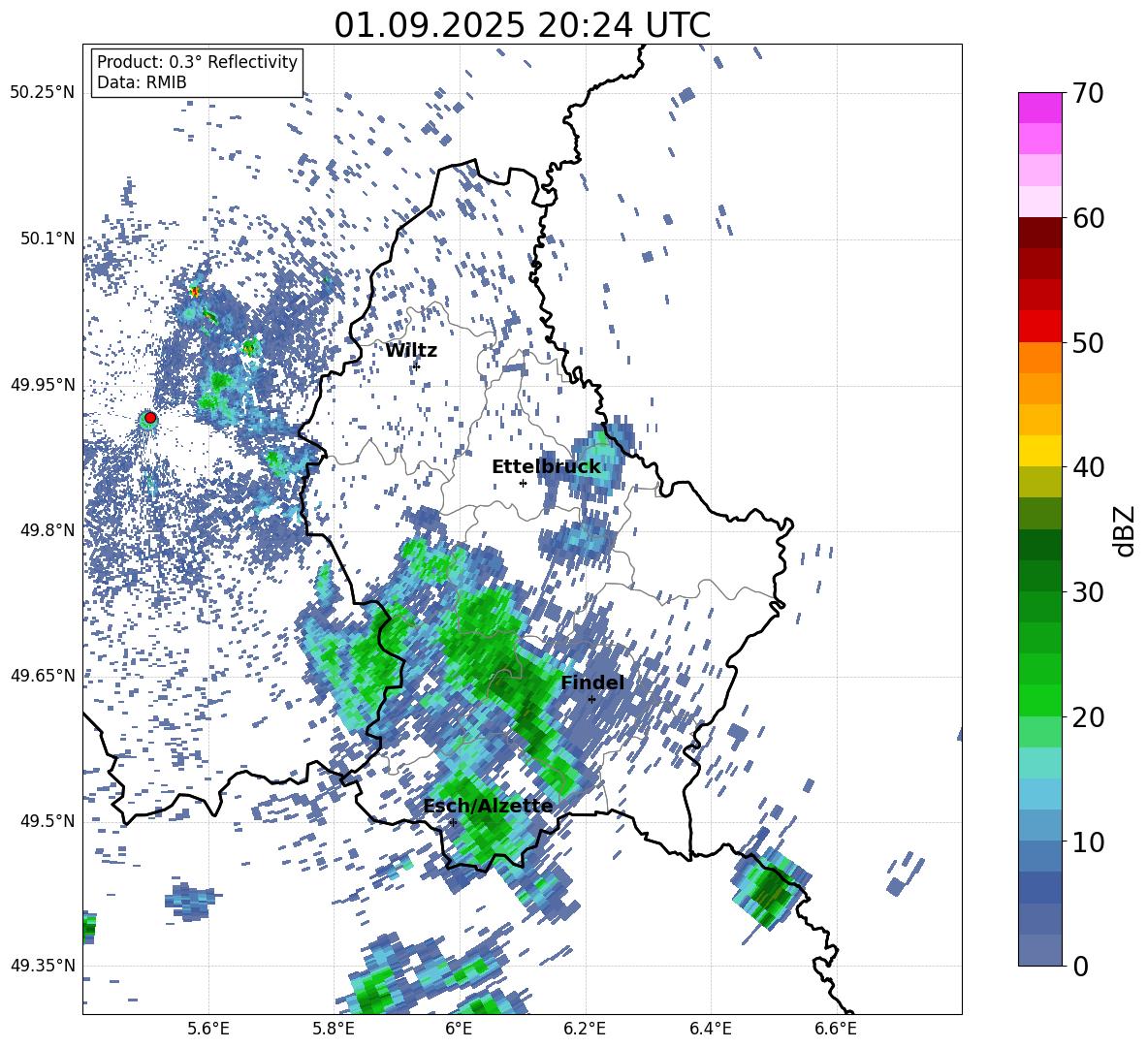Click the 6.6°E longitude label
The image size is (1148, 1048).
coord(836,1029)
